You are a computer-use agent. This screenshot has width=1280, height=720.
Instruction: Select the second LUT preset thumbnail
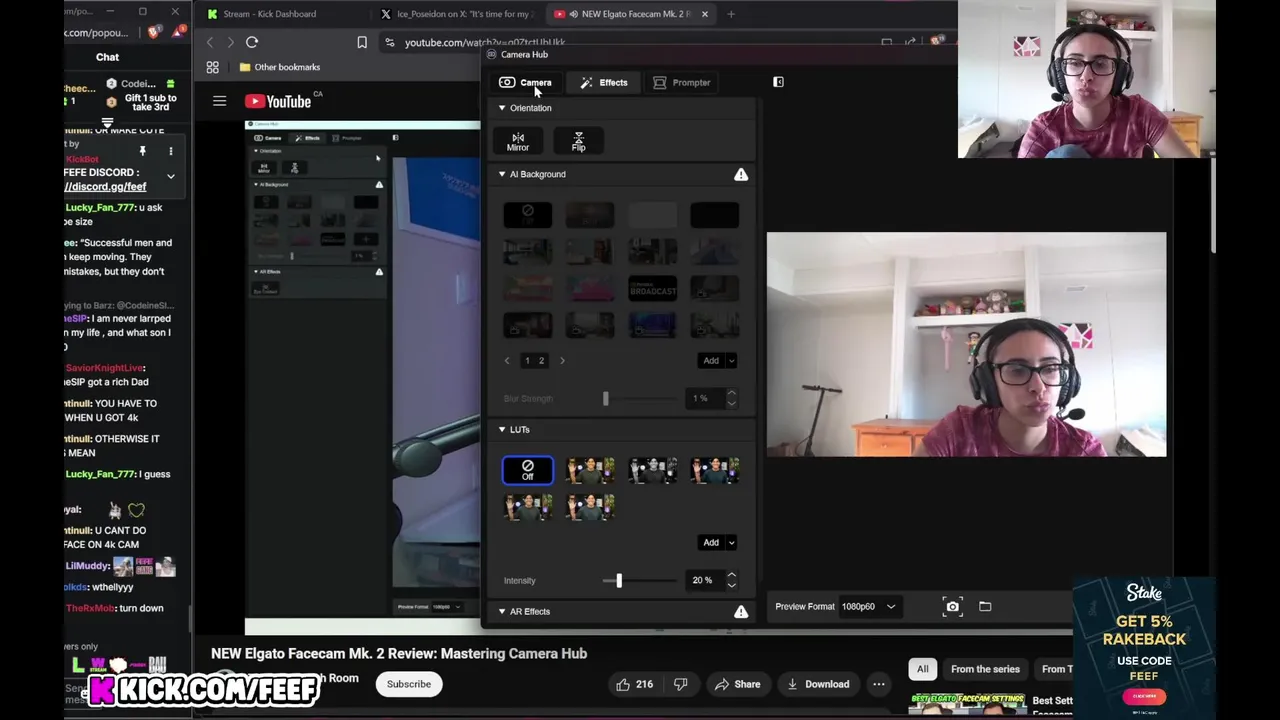(590, 470)
